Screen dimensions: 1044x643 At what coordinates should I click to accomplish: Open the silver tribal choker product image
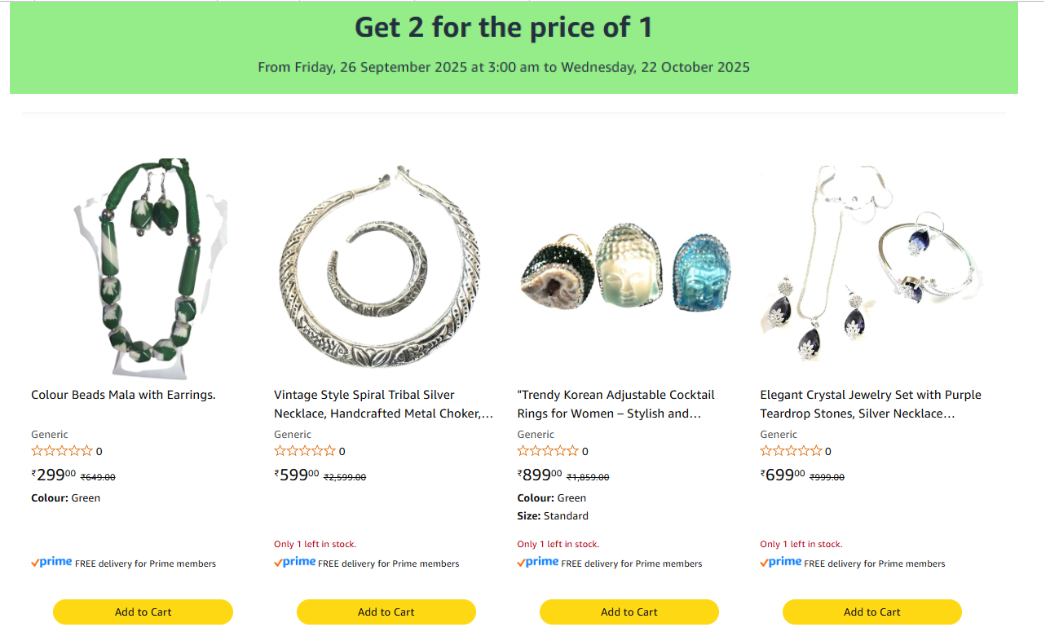[386, 270]
